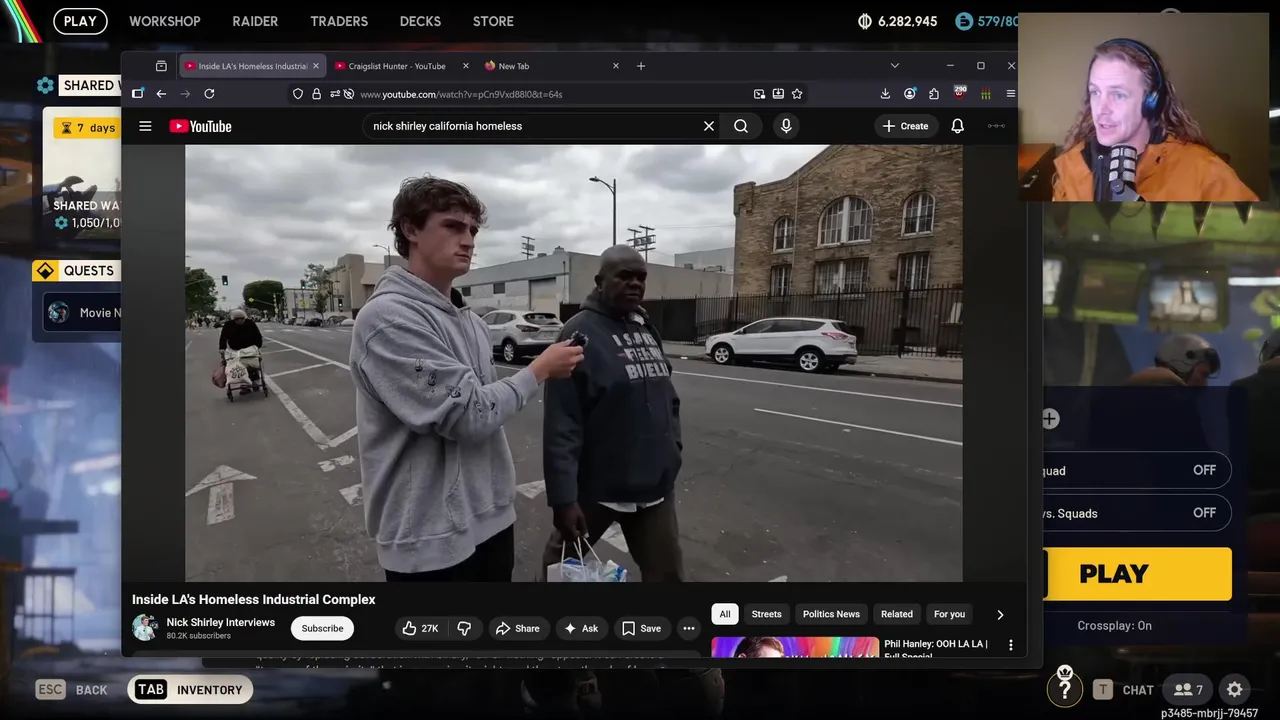Viewport: 1280px width, 720px height.
Task: Open the browser account icon
Action: pos(909,94)
